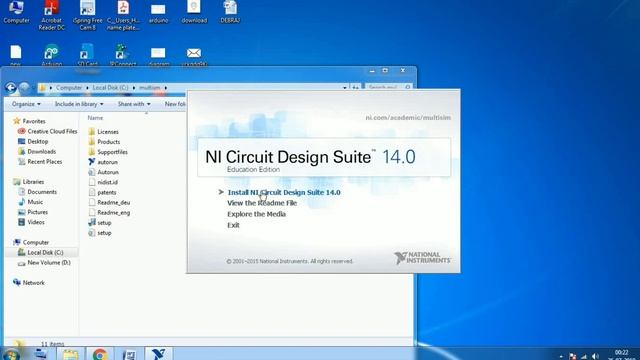
Task: Open the taskbar clock
Action: 621,355
